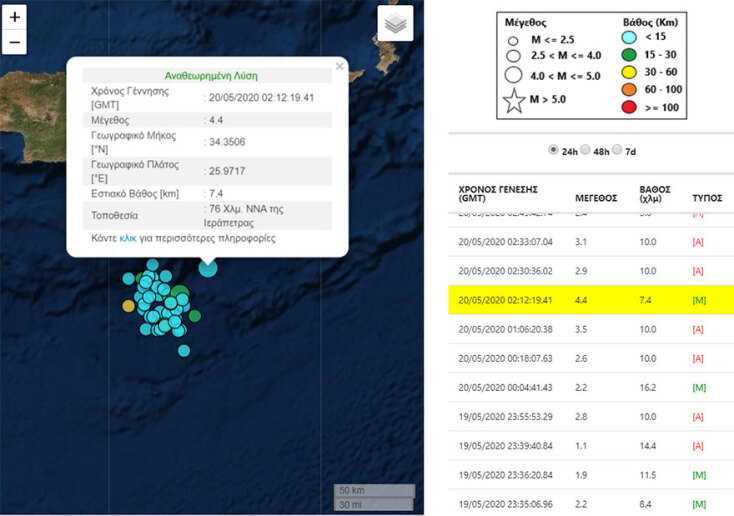
Task: Select the 7d time range radio
Action: coord(618,150)
